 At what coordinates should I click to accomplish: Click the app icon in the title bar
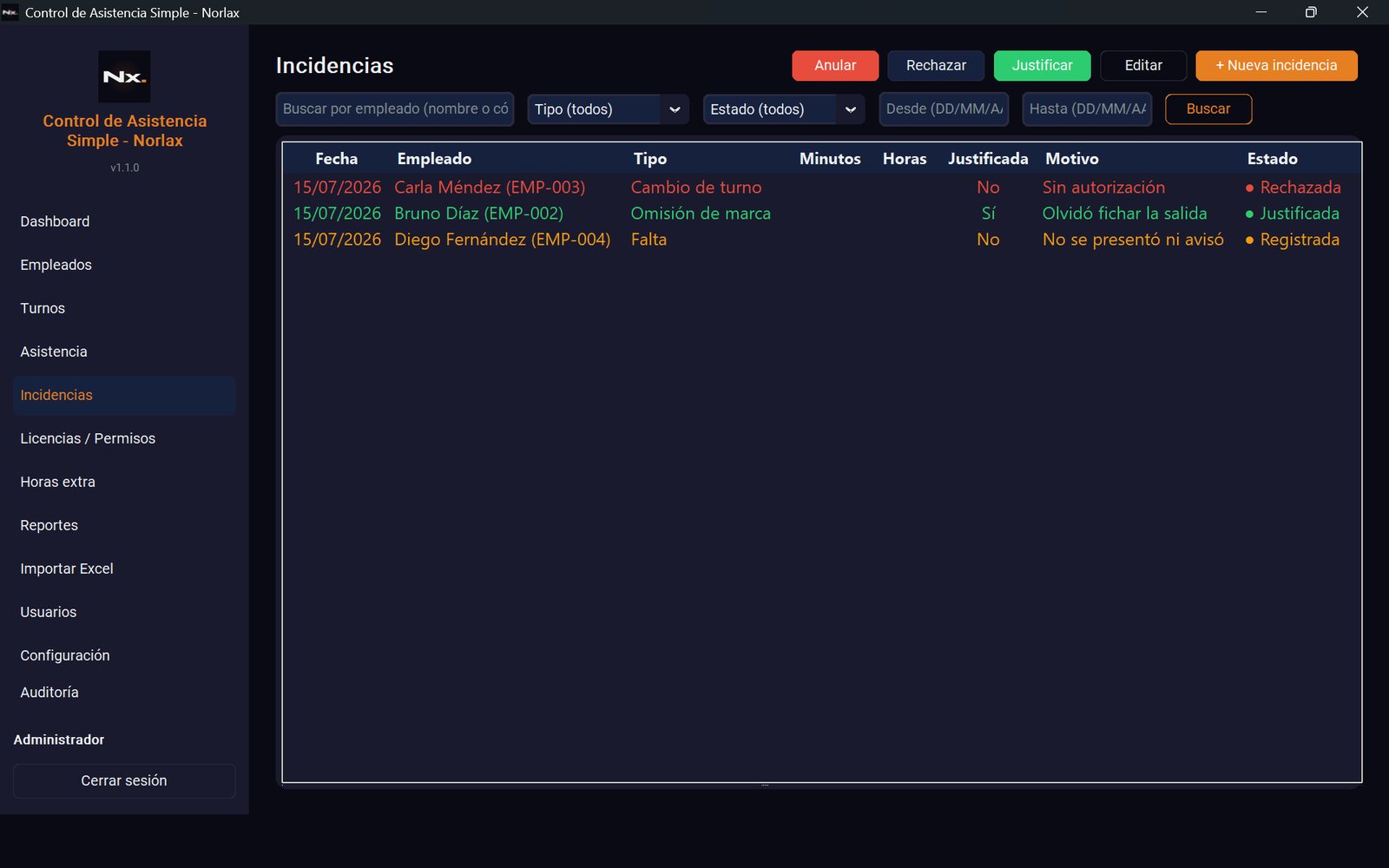10,12
